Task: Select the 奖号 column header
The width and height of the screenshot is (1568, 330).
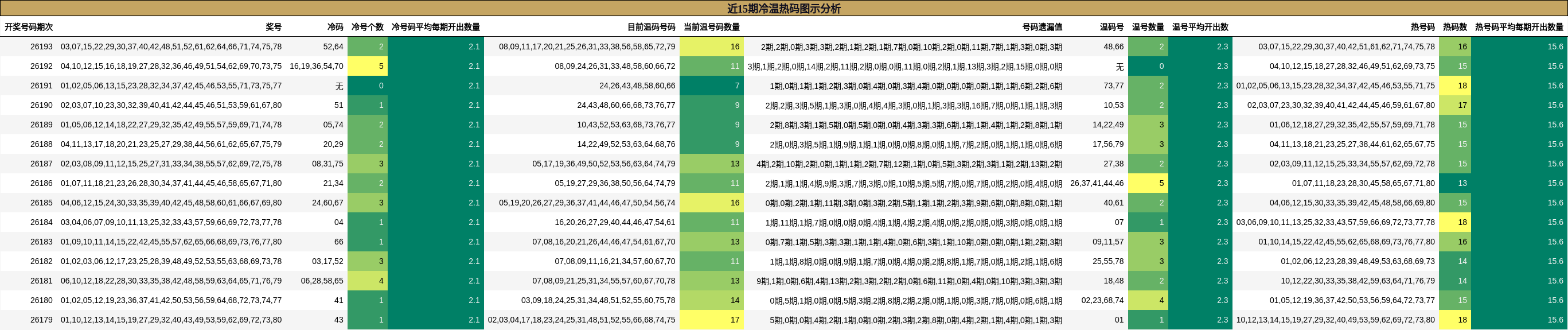Action: pos(274,28)
